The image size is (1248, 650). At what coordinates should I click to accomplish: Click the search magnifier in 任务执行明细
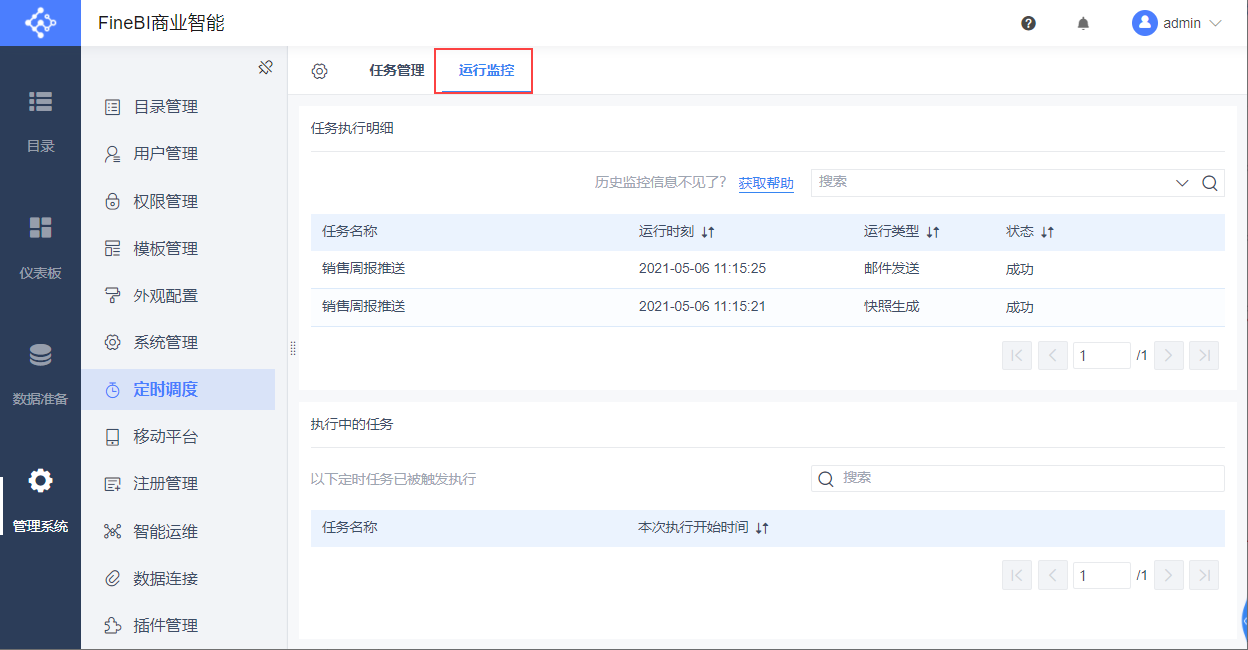coord(1209,183)
